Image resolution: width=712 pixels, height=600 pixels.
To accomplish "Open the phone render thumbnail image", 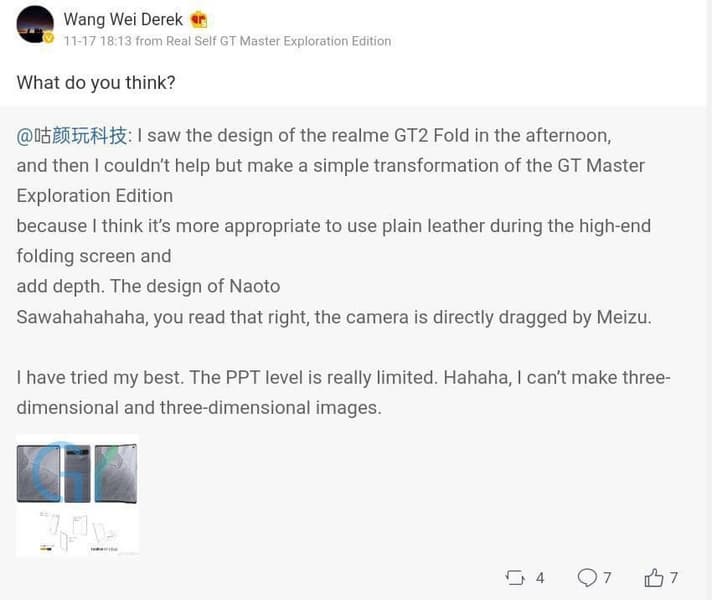I will click(77, 472).
